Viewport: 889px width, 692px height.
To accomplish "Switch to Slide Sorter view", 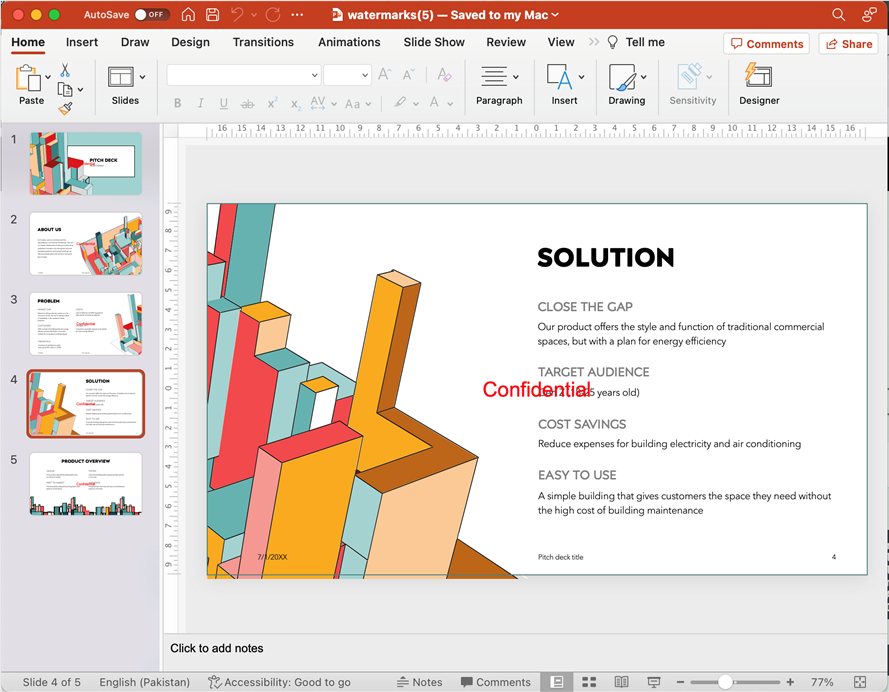I will click(x=589, y=682).
